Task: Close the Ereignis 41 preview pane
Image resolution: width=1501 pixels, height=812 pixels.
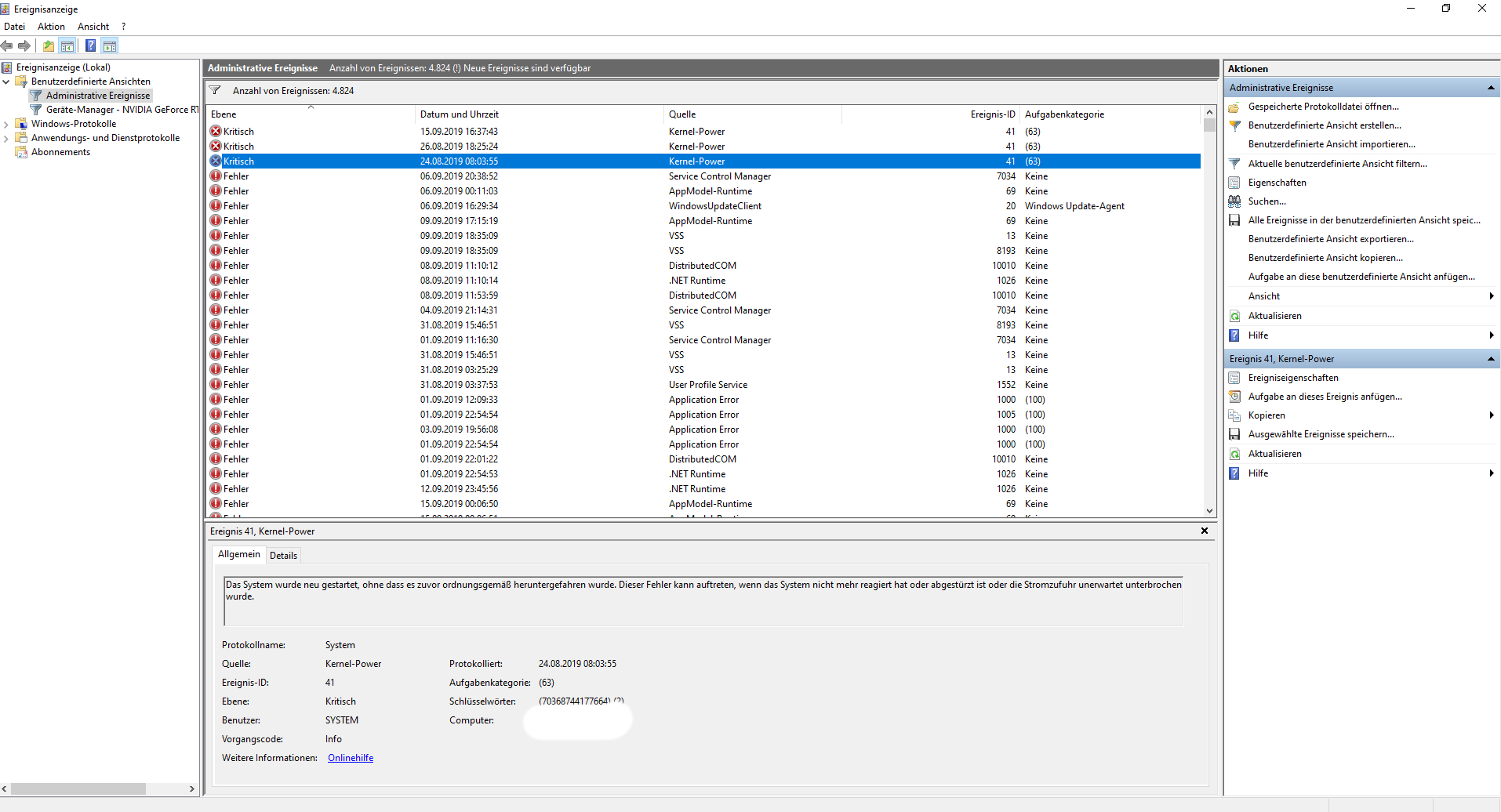Action: pos(1205,531)
